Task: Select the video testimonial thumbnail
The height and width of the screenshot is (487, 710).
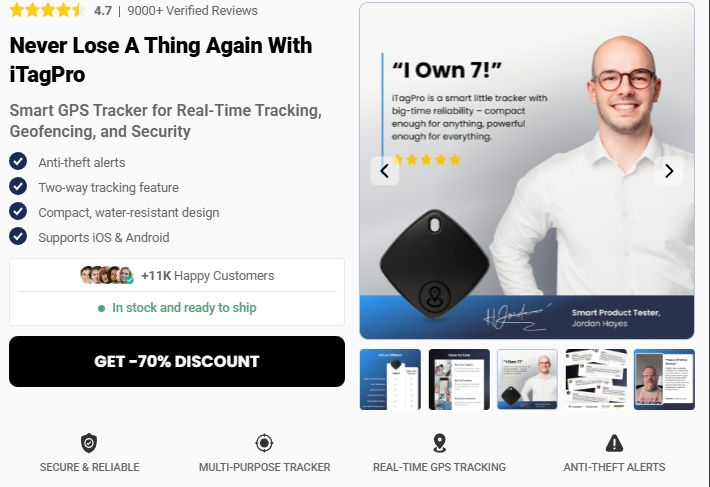Action: pos(664,379)
